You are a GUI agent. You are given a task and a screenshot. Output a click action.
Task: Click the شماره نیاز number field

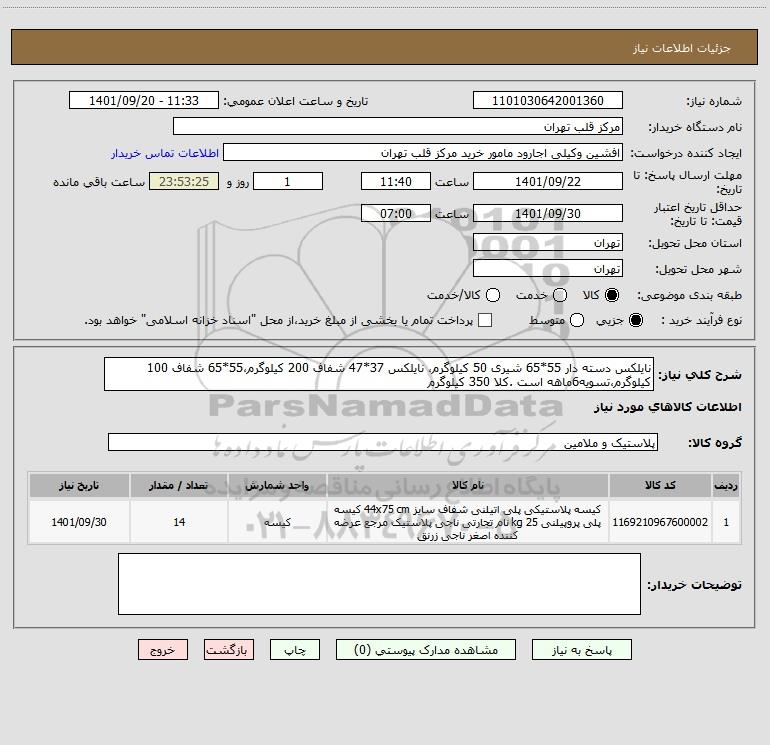pyautogui.click(x=548, y=100)
